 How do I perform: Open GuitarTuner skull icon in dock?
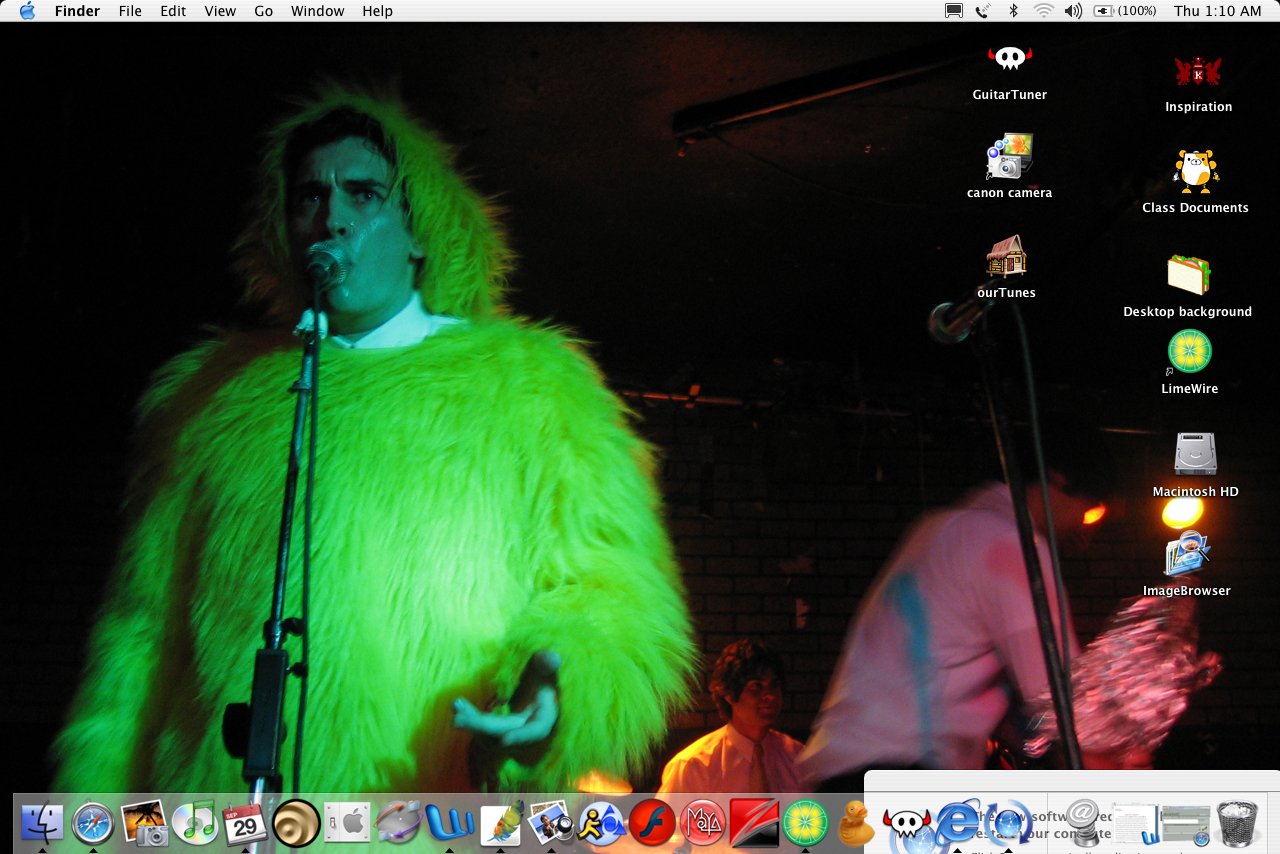pyautogui.click(x=907, y=824)
